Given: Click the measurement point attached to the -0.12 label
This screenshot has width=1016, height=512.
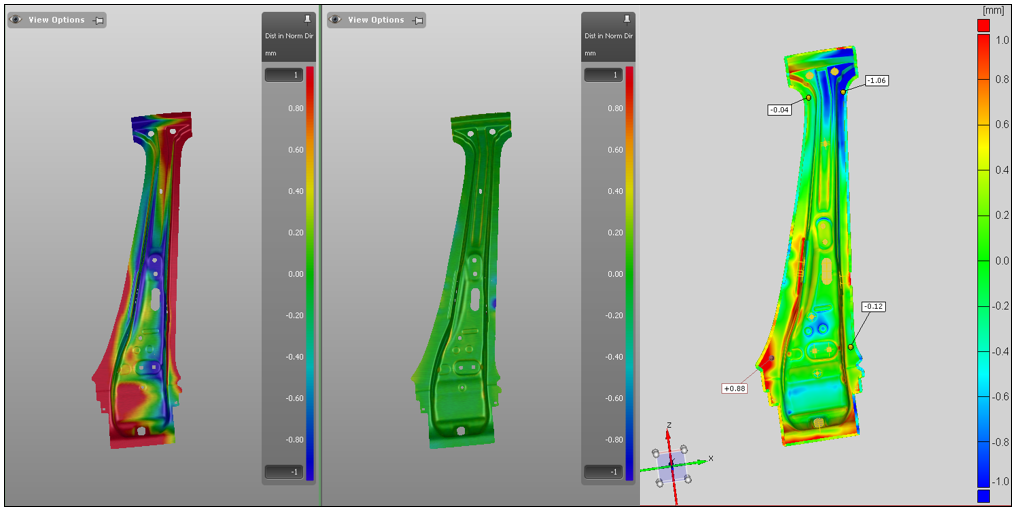Looking at the screenshot, I should coord(851,347).
